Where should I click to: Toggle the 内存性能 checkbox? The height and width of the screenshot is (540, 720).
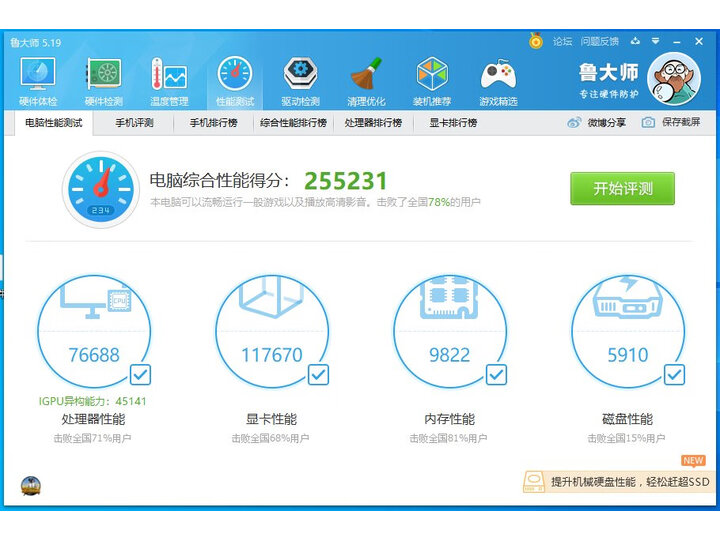pyautogui.click(x=496, y=375)
